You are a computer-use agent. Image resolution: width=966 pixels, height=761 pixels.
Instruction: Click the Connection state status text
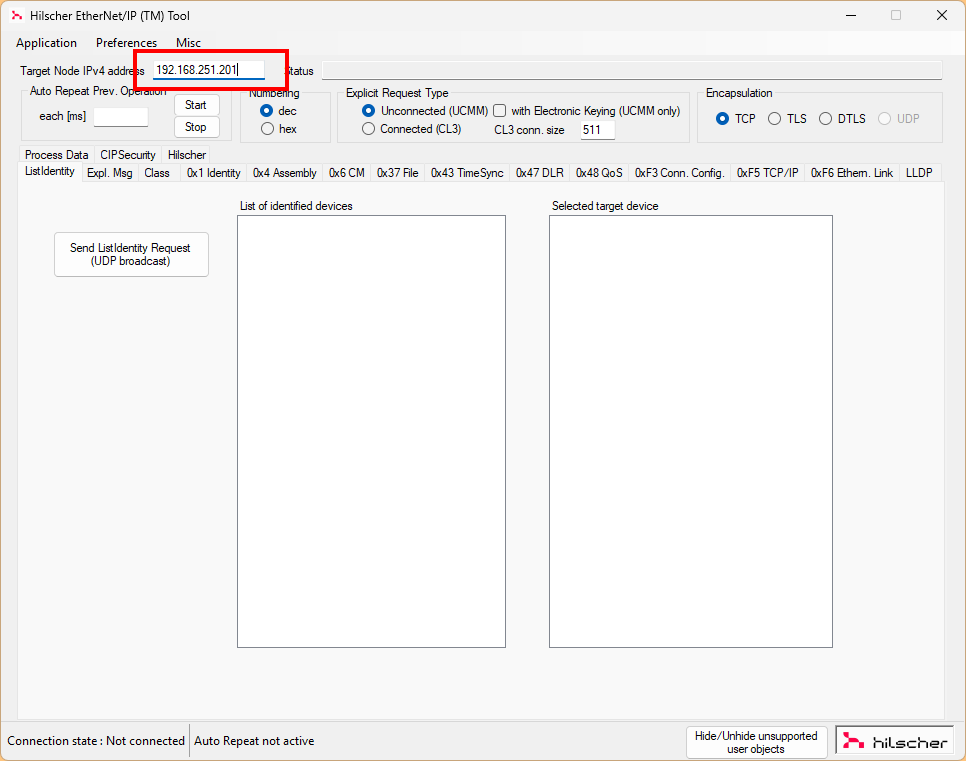(x=95, y=741)
